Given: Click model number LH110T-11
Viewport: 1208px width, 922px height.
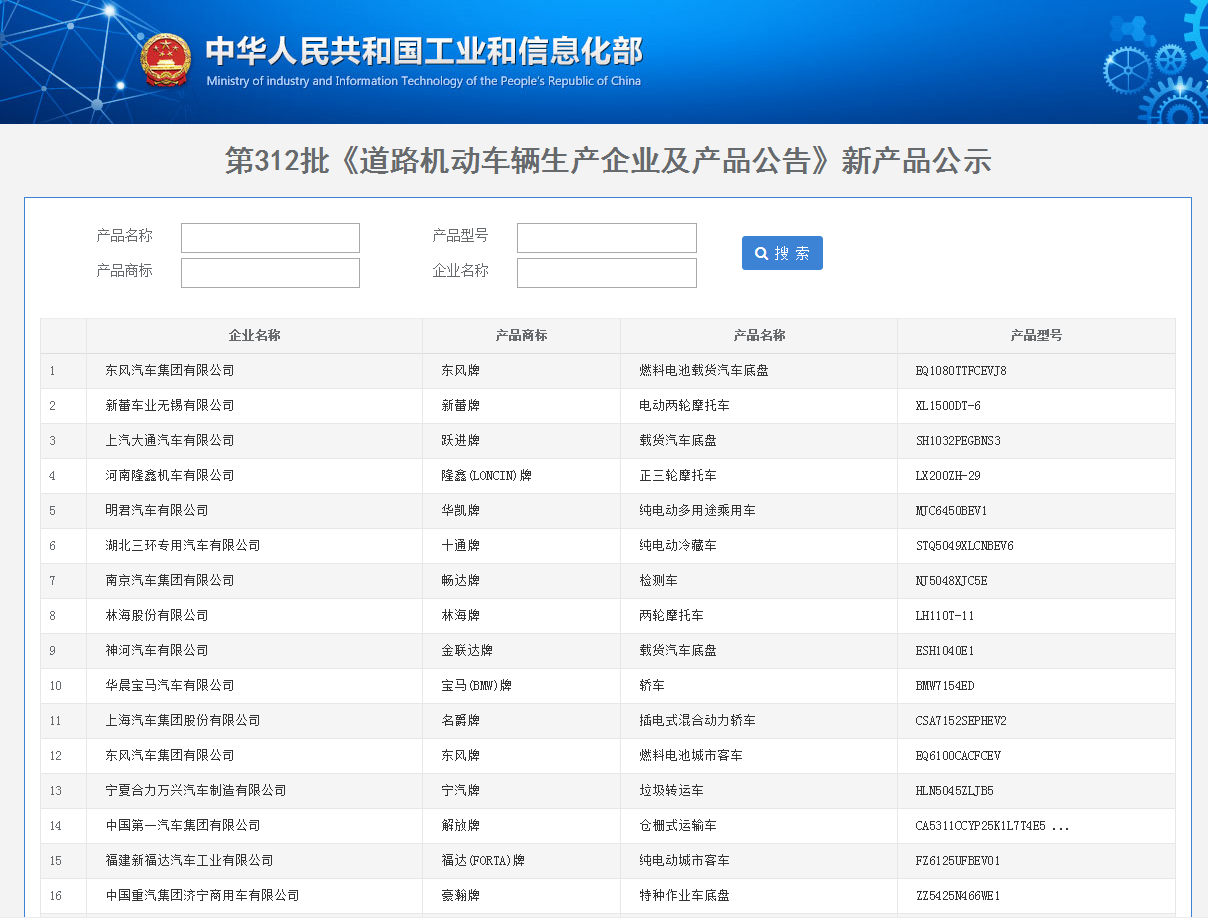Looking at the screenshot, I should tap(945, 616).
